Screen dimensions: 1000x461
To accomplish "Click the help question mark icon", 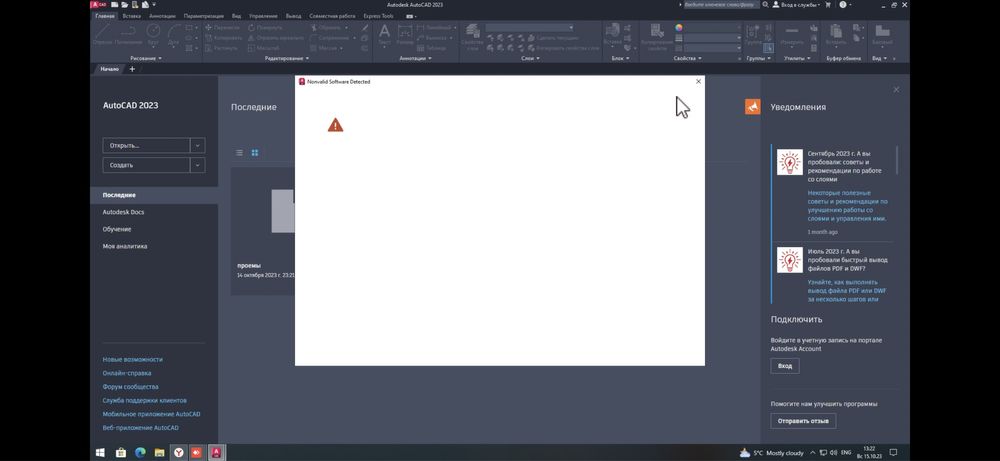I will click(843, 4).
